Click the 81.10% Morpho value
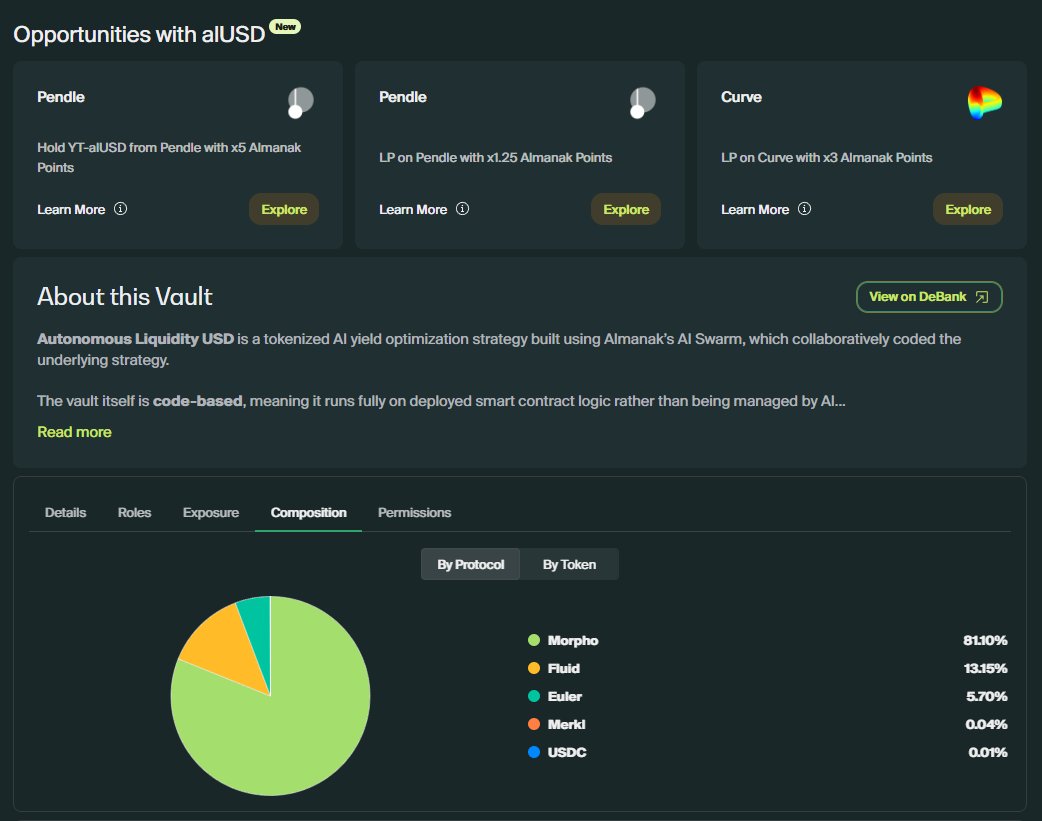This screenshot has height=821, width=1042. 986,640
